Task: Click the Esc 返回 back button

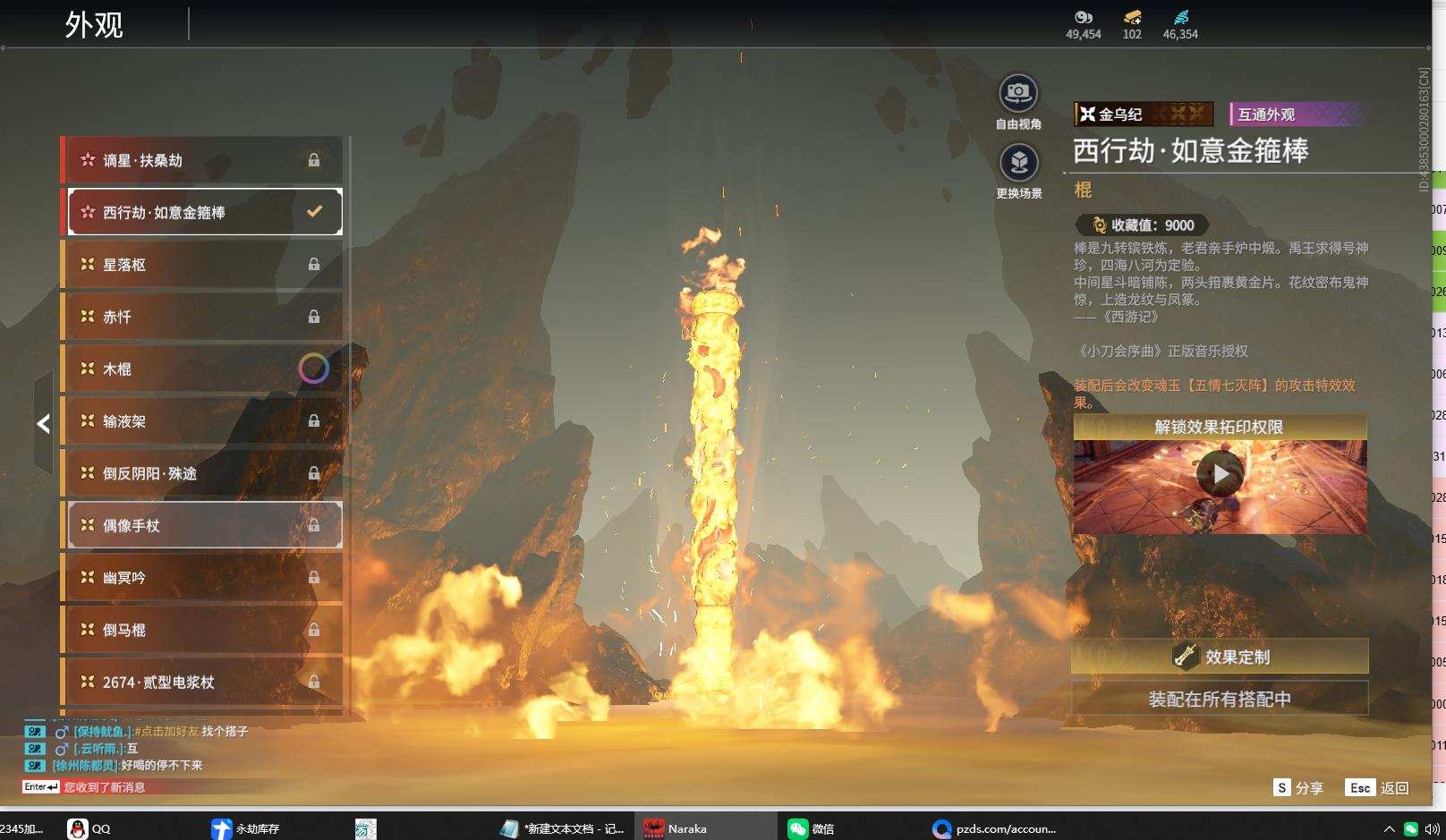Action: point(1377,787)
